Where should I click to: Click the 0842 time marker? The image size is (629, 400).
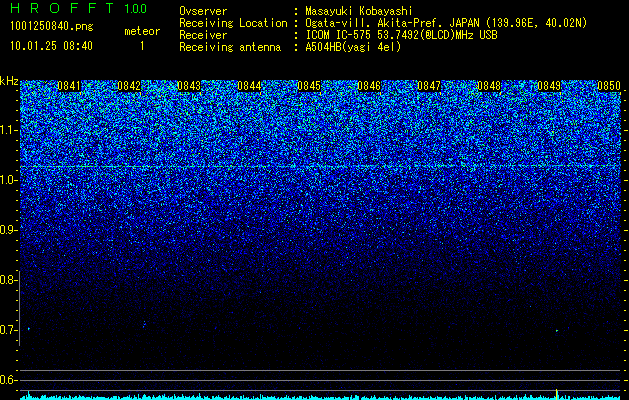point(129,86)
